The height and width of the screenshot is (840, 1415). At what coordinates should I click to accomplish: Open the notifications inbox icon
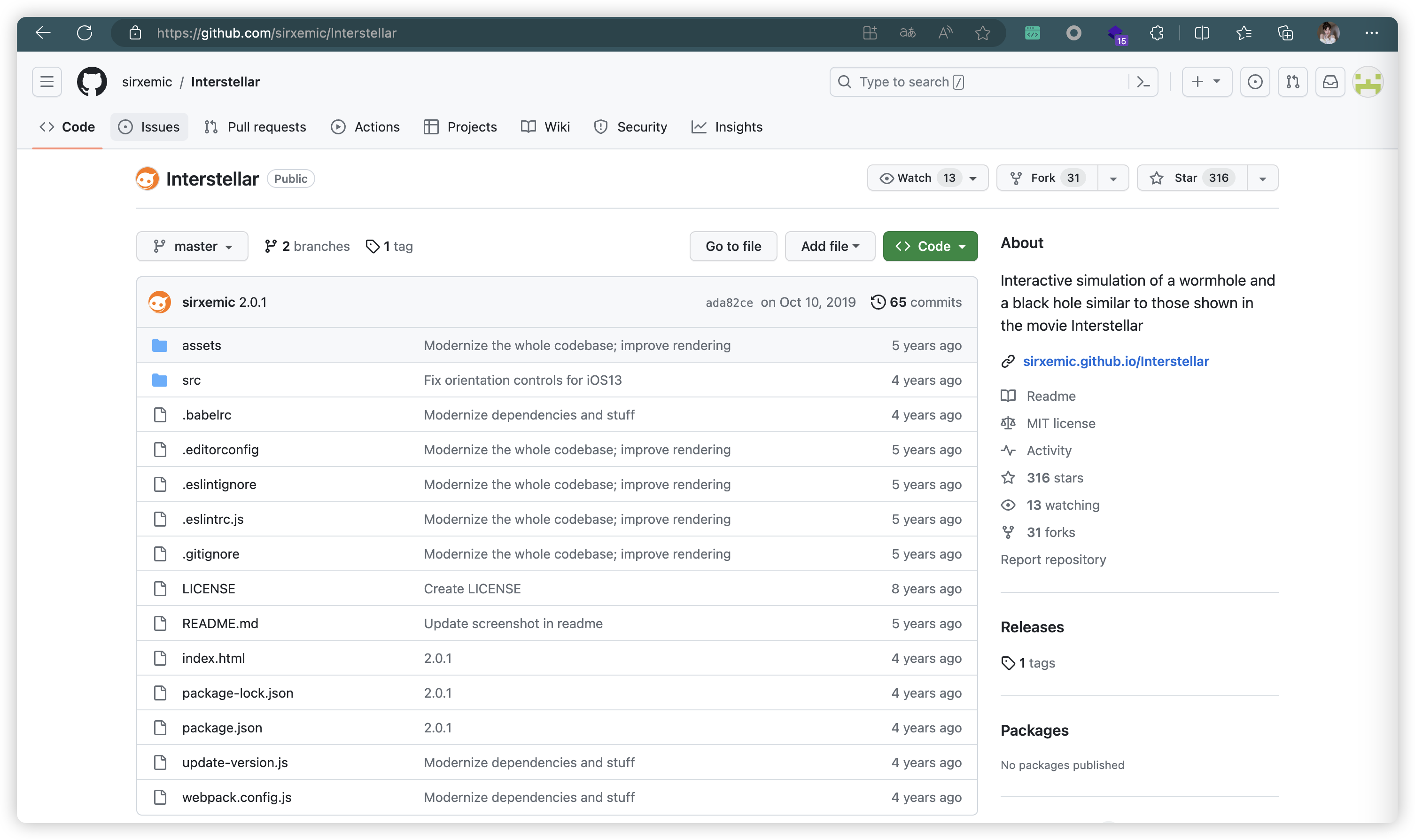coord(1330,82)
